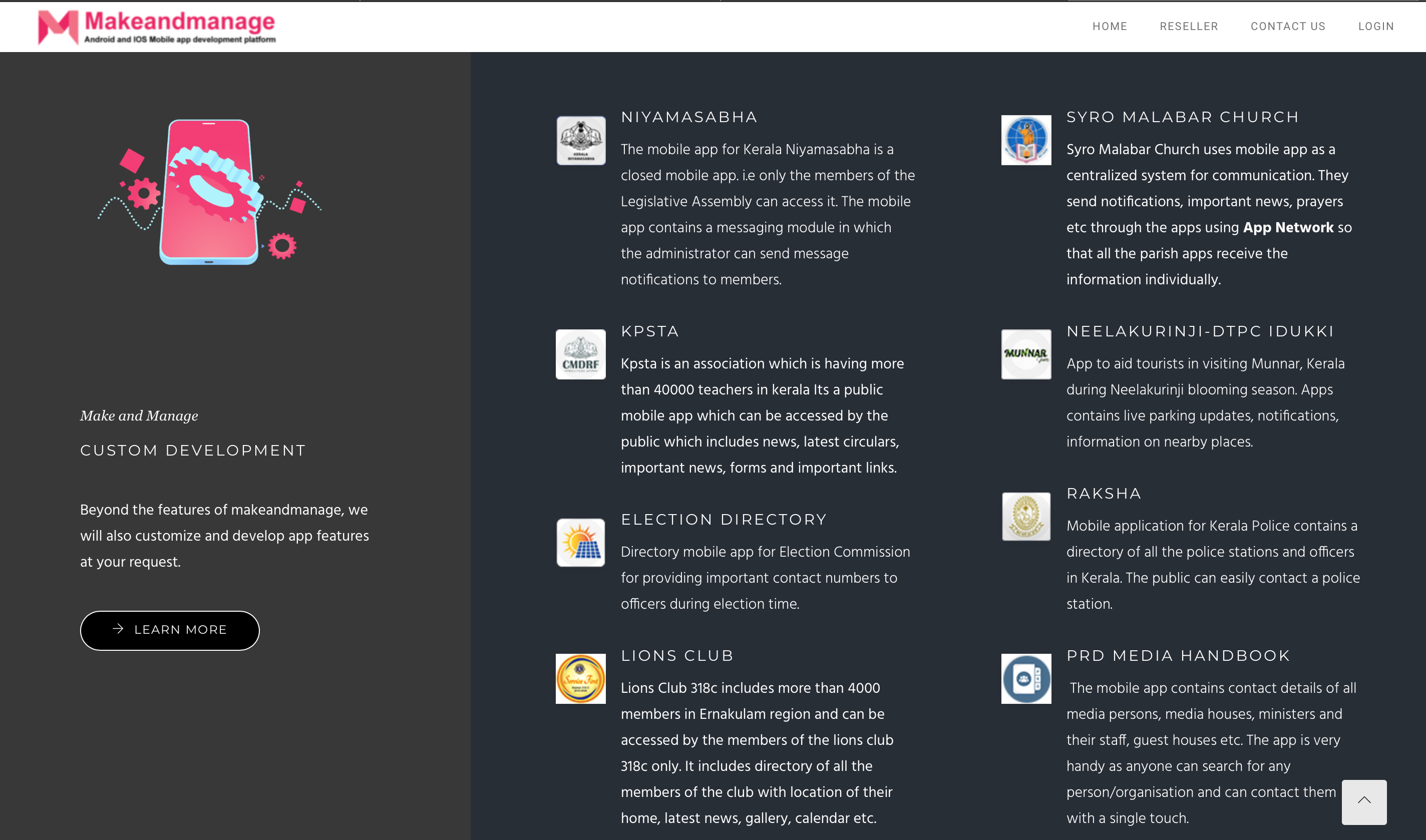Click the PRD MEDIA HANDBOOK heading
This screenshot has width=1426, height=840.
click(x=1178, y=655)
